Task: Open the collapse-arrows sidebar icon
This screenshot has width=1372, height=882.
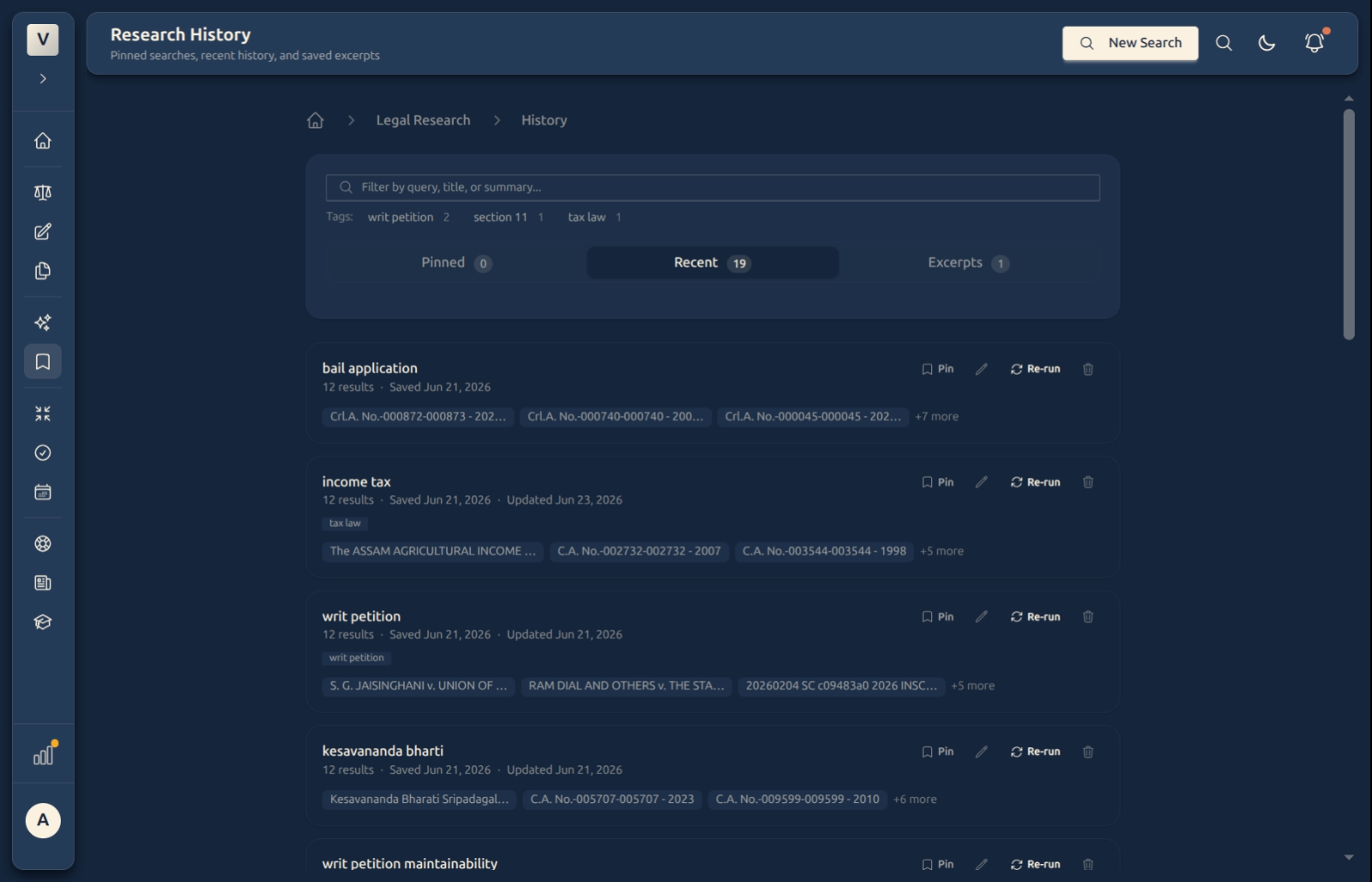Action: tap(43, 414)
